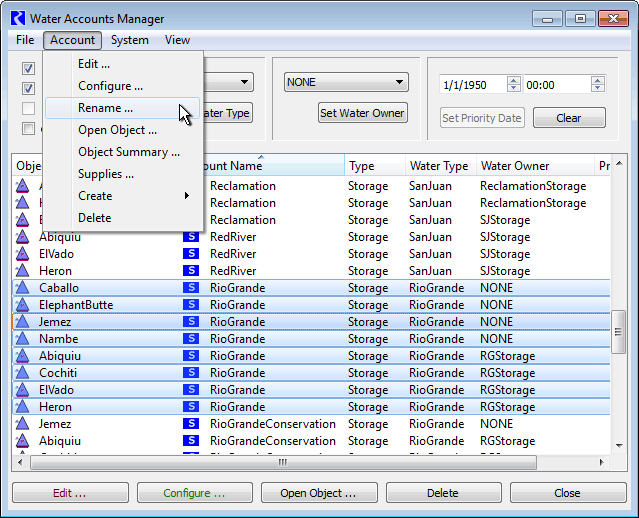Decrement the priority date 1/1/1950 down arrow

[513, 88]
